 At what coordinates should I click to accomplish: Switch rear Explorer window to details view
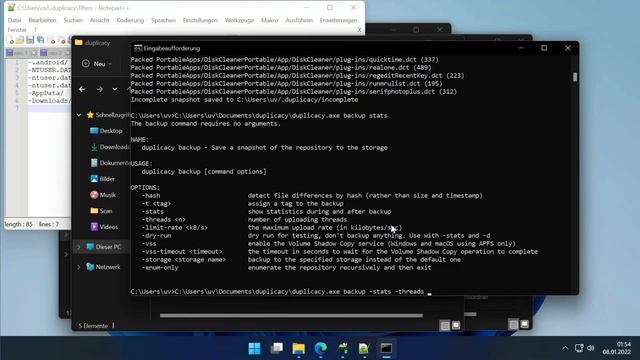pos(513,324)
